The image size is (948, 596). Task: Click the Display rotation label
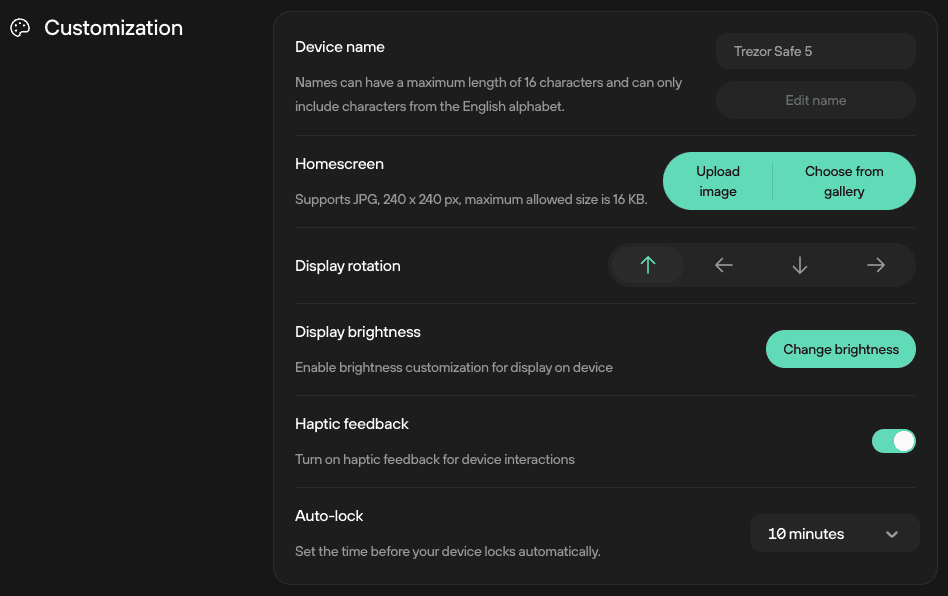click(348, 266)
